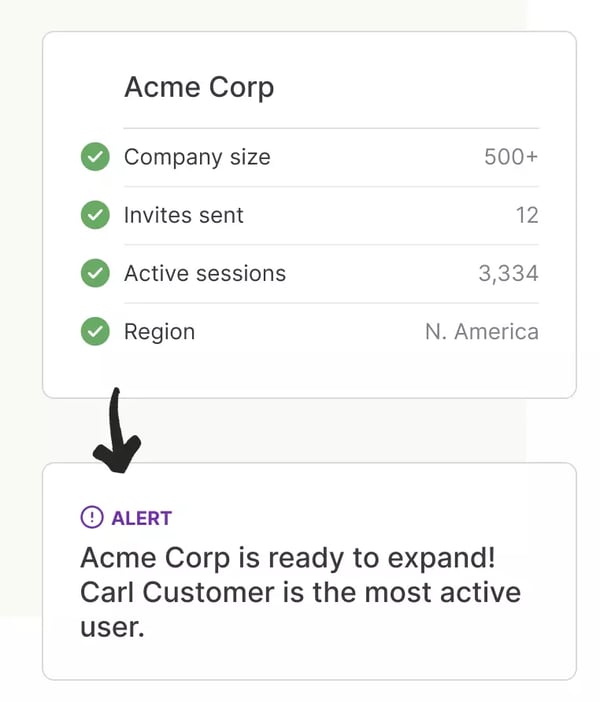
Task: Click the purple ALERT heading text
Action: coord(141,518)
